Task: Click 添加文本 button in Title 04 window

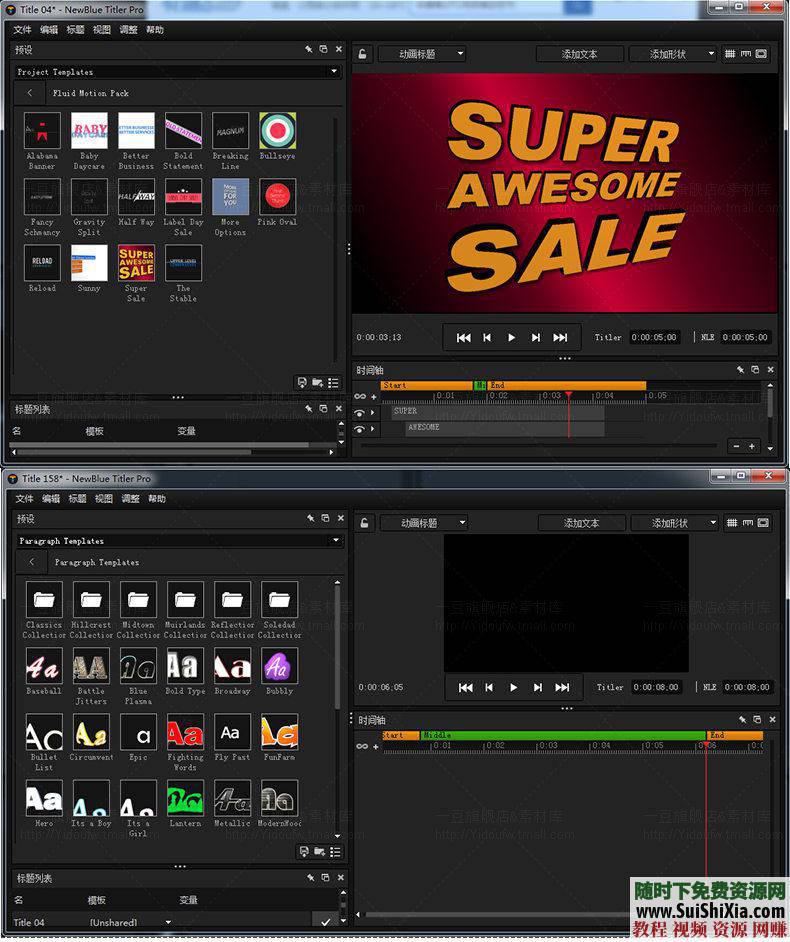Action: [x=579, y=54]
